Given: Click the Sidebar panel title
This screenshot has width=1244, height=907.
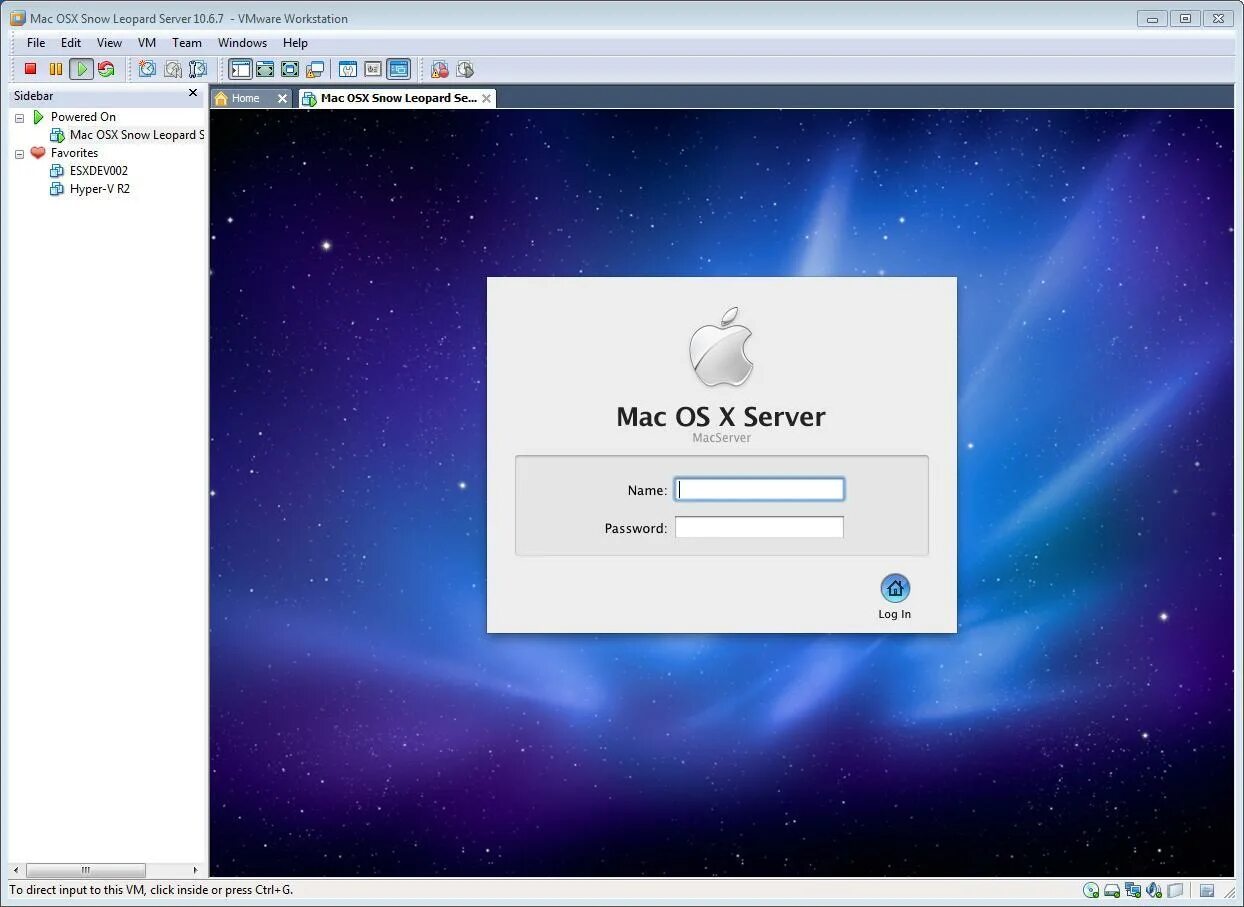Looking at the screenshot, I should [33, 96].
